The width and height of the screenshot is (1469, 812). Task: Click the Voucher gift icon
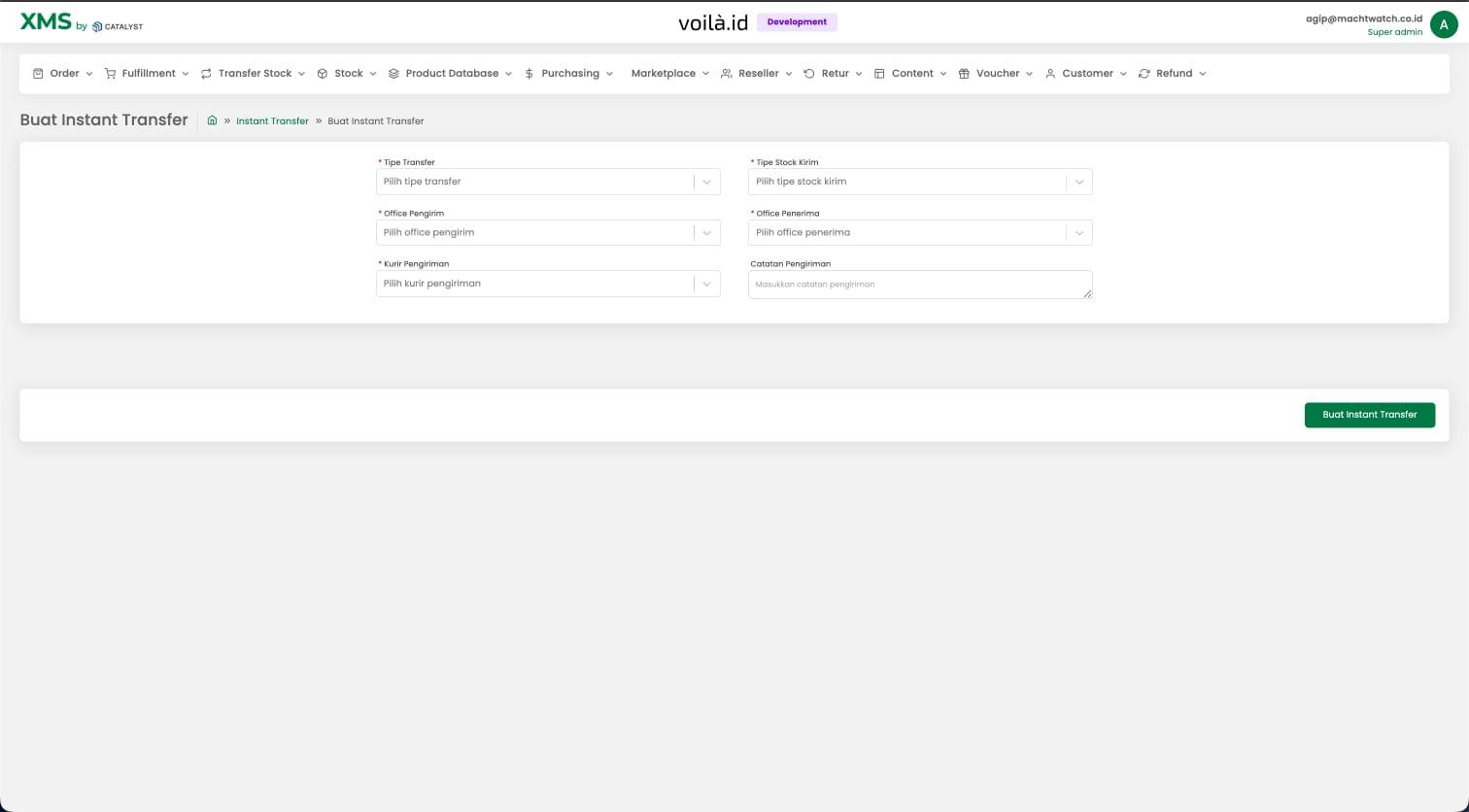coord(964,74)
